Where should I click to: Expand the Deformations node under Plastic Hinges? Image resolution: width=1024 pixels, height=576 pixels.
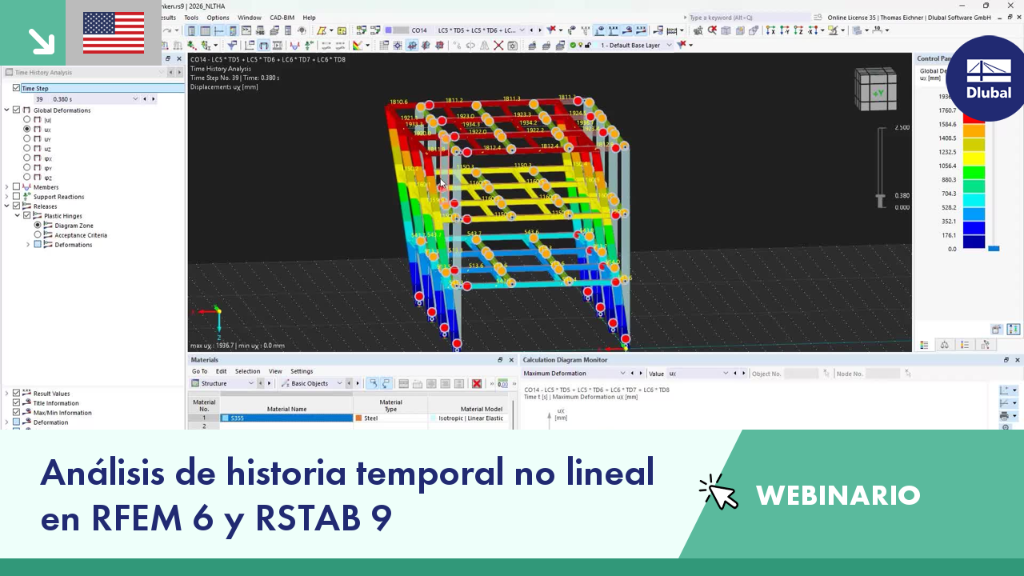[28, 245]
